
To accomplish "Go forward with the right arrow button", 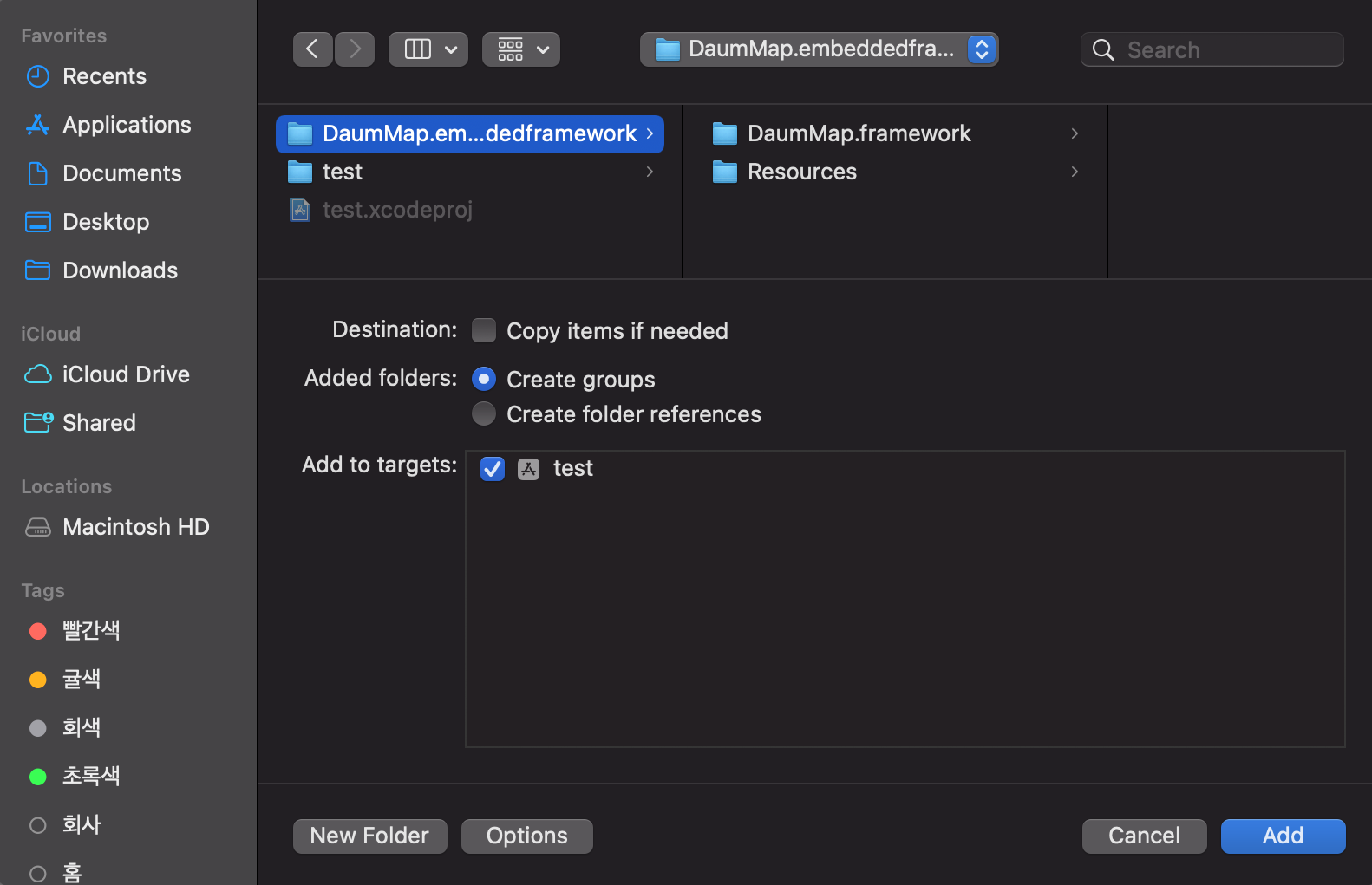I will (x=355, y=49).
